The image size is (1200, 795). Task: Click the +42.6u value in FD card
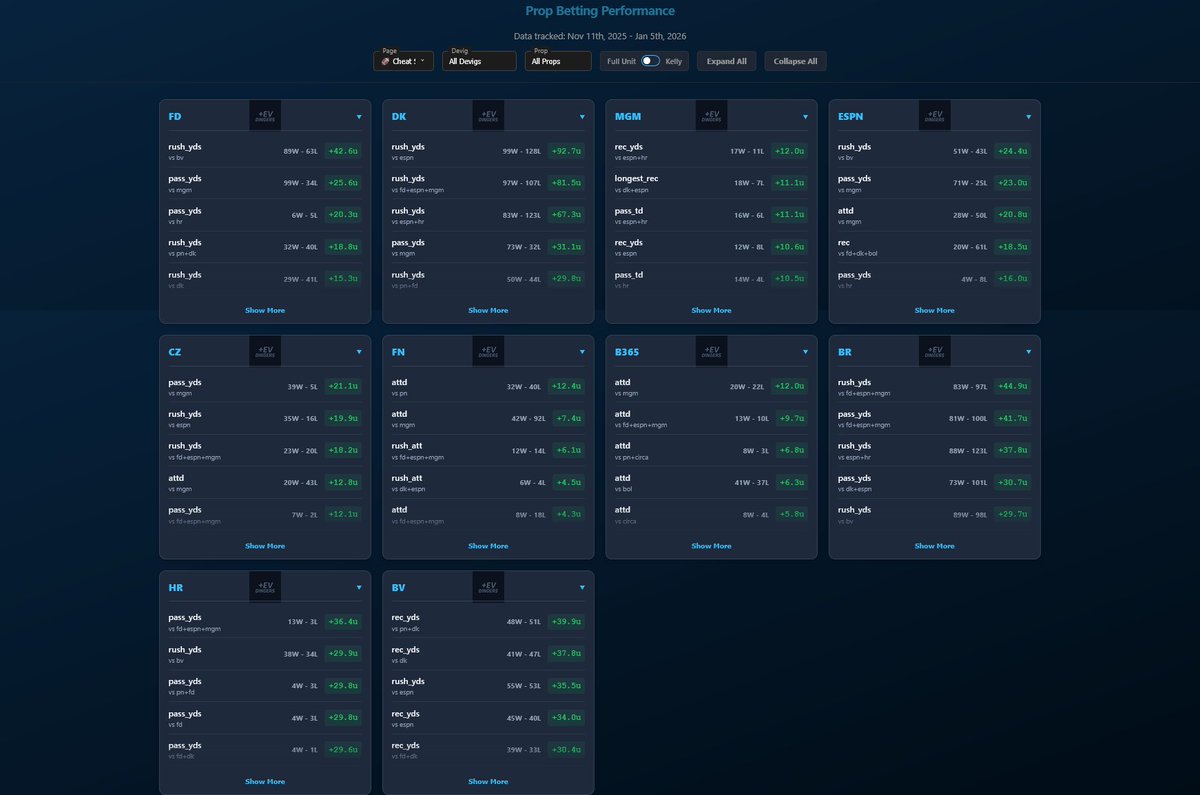click(x=343, y=151)
